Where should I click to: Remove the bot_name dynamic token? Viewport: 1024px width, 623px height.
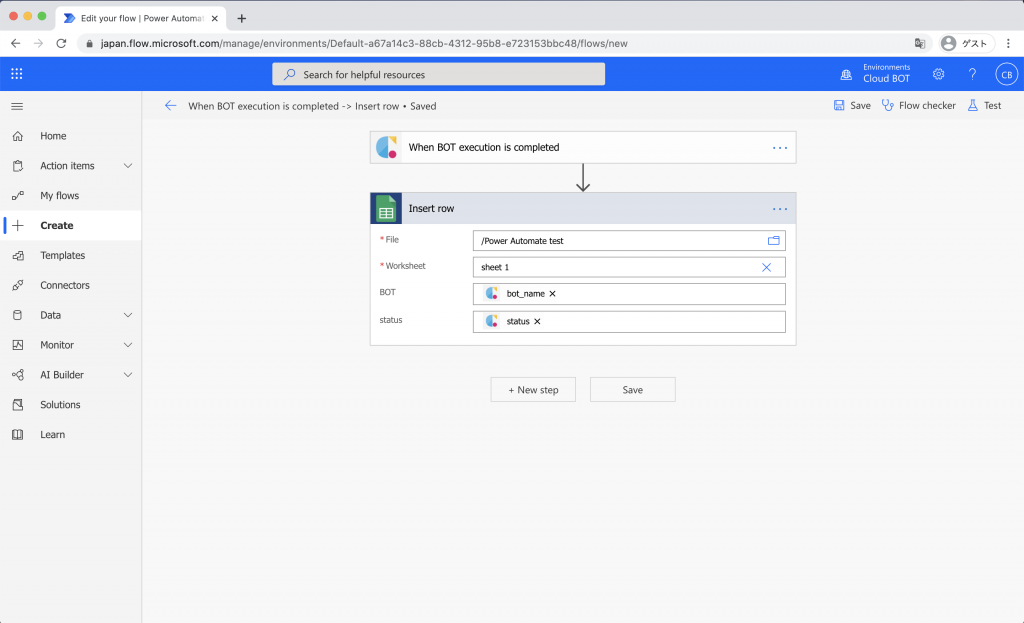552,294
